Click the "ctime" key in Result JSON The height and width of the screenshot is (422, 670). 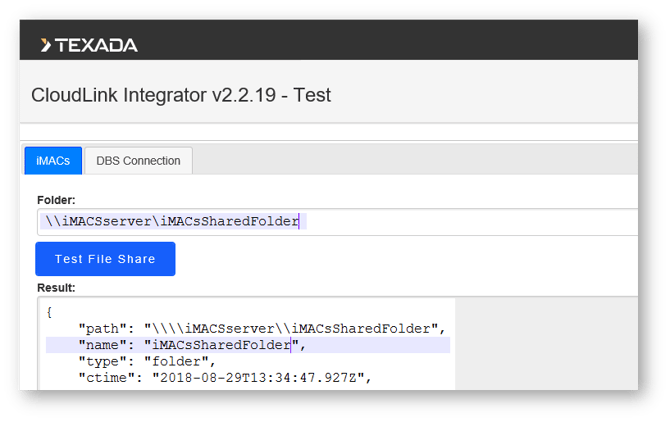[x=106, y=377]
